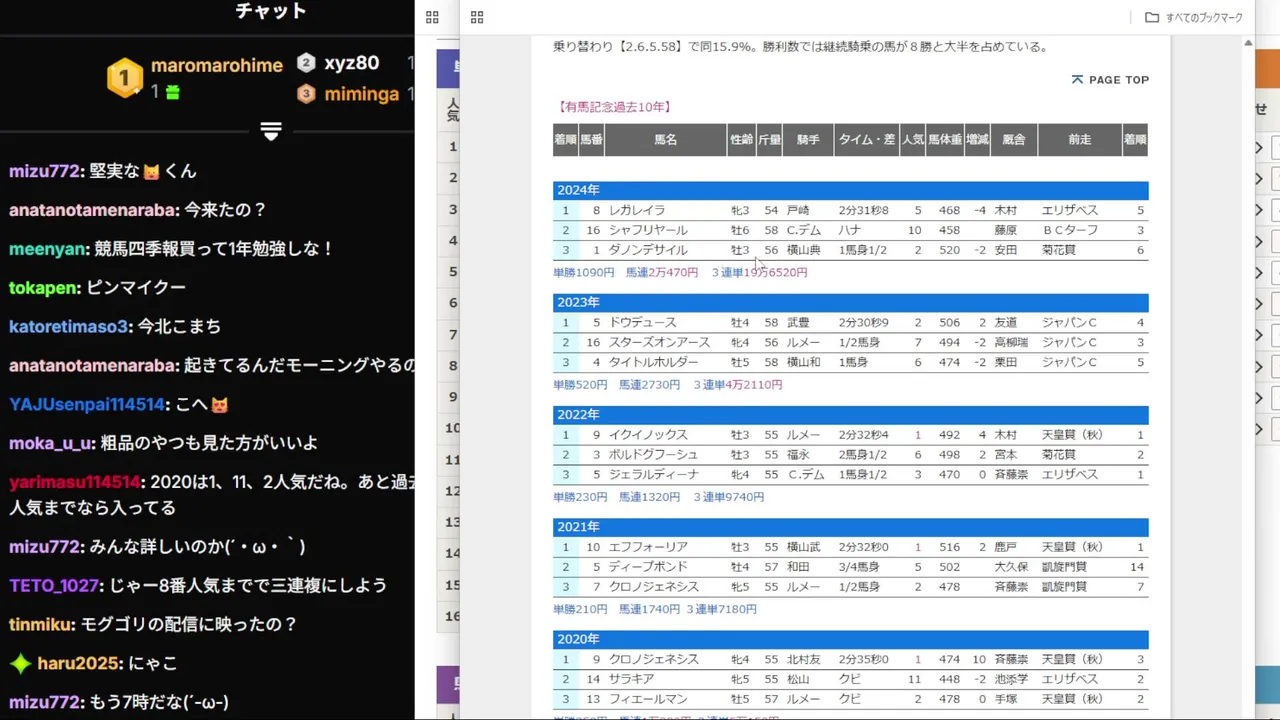Click the green sparkle badge beside haru2025
The height and width of the screenshot is (720, 1280).
tap(20, 663)
